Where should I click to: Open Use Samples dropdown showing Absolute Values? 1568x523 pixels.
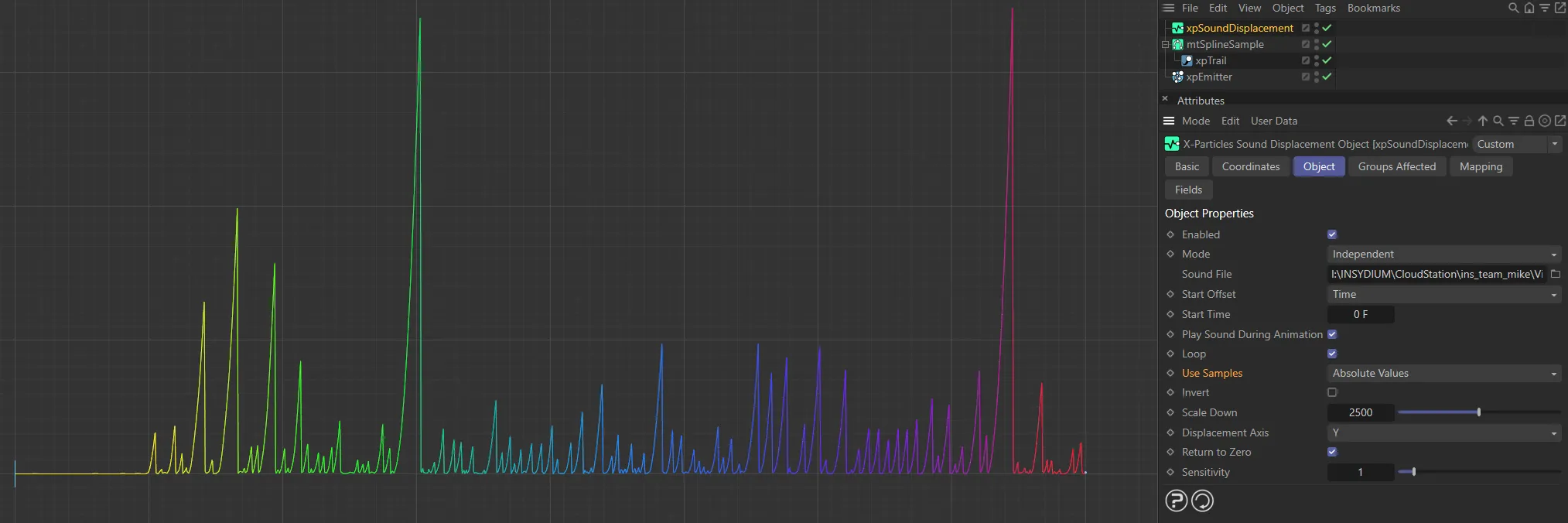[1444, 373]
